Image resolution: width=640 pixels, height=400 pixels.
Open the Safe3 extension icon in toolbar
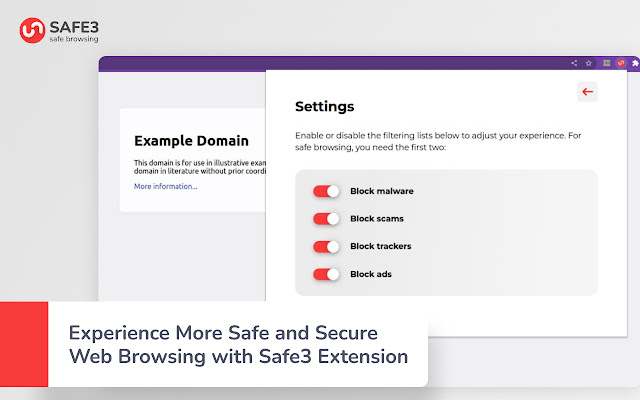pos(621,63)
